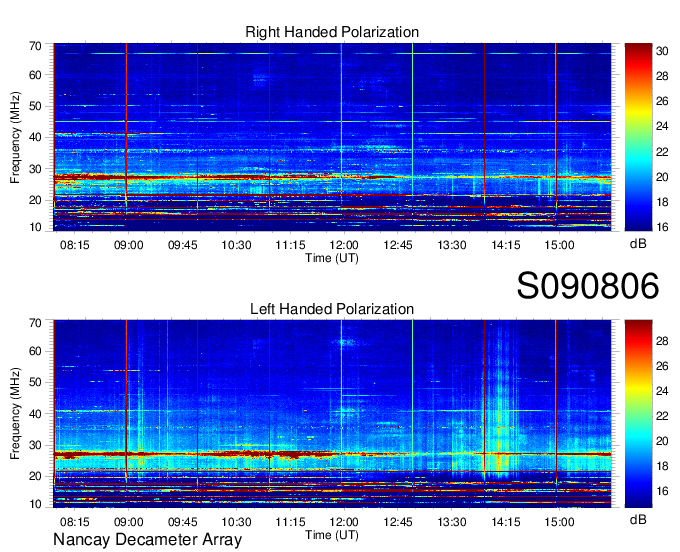The width and height of the screenshot is (680, 552).
Task: Click the 09:00 time tick on Left Handed plot
Action: 128,522
